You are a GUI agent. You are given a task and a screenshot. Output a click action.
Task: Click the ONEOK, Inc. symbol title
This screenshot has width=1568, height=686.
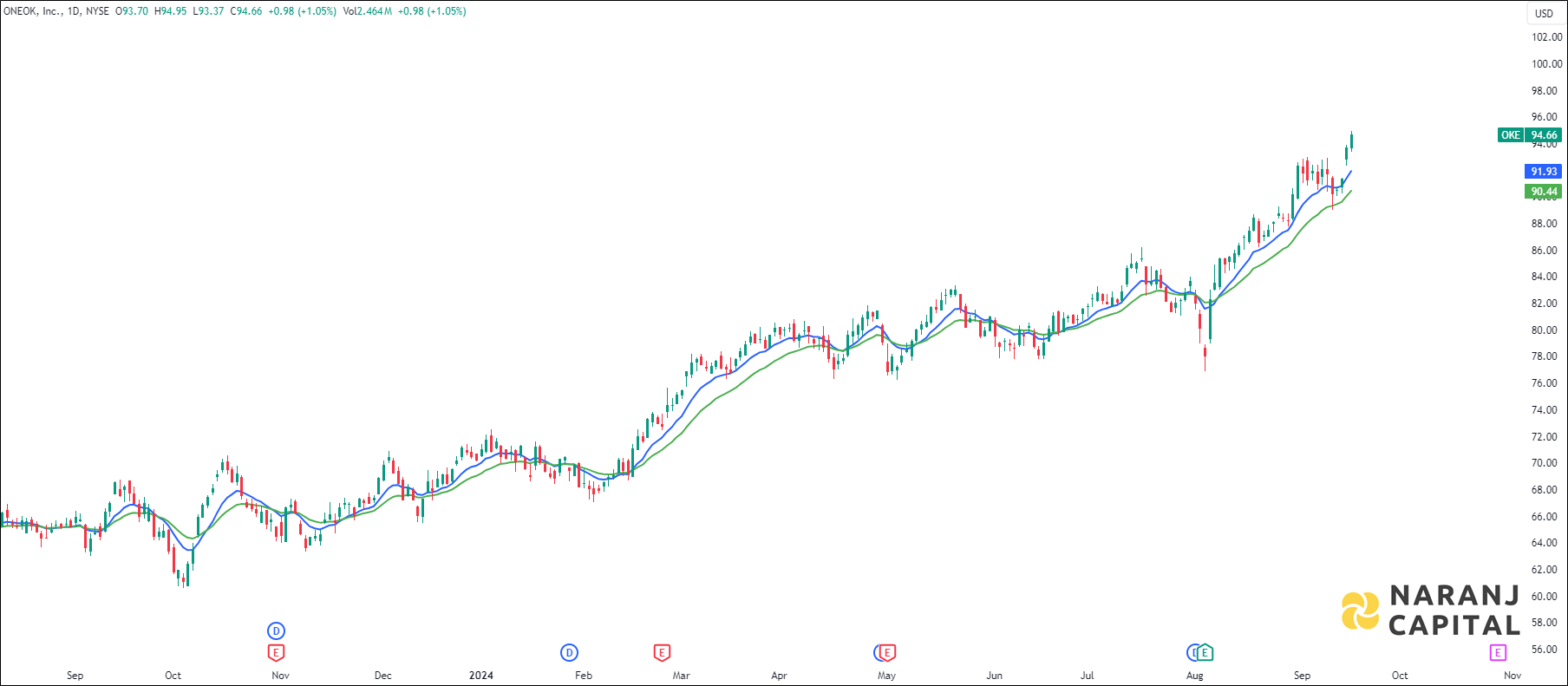pos(31,11)
